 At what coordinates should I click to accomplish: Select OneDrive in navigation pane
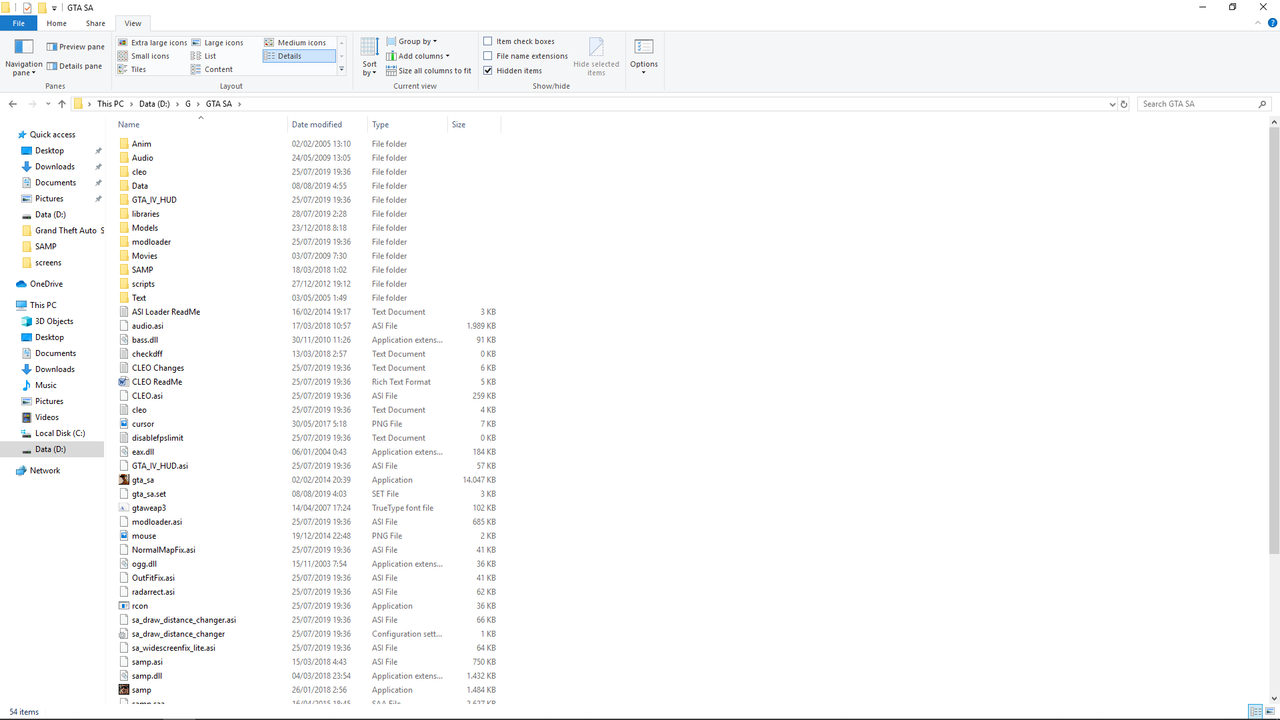click(x=46, y=284)
